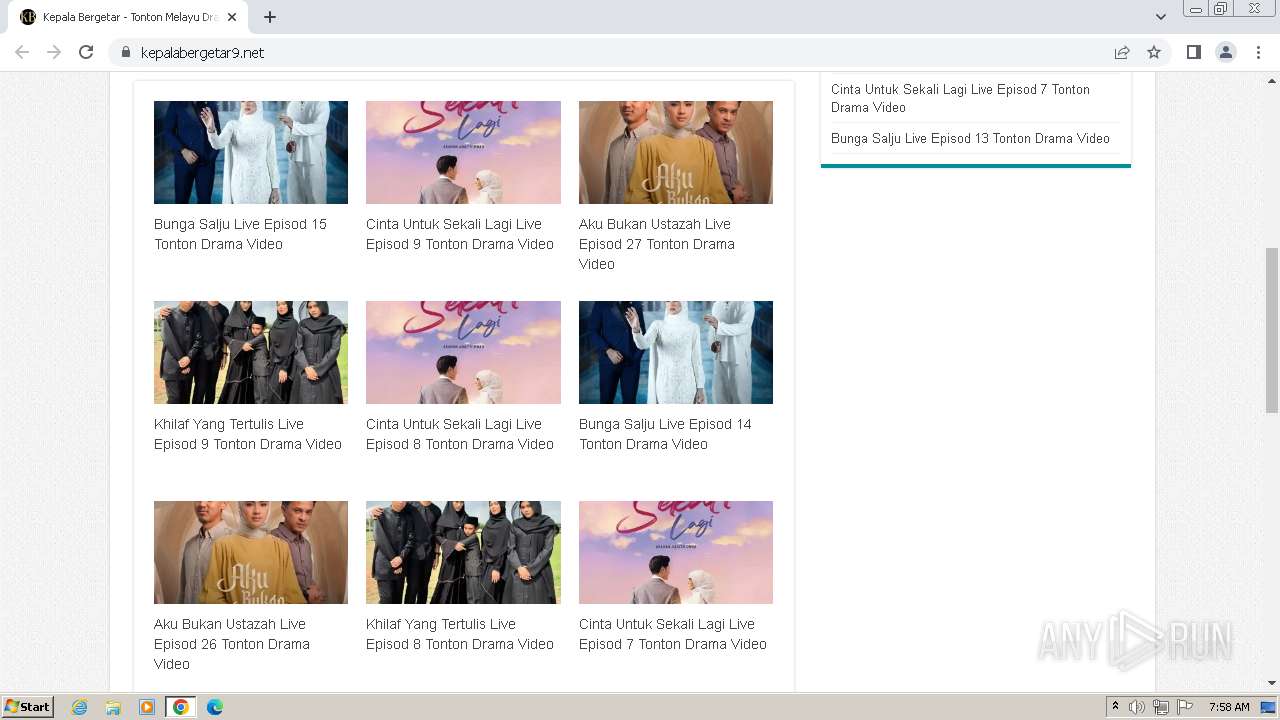Viewport: 1280px width, 720px height.
Task: Open a new tab with the plus button
Action: click(x=270, y=17)
